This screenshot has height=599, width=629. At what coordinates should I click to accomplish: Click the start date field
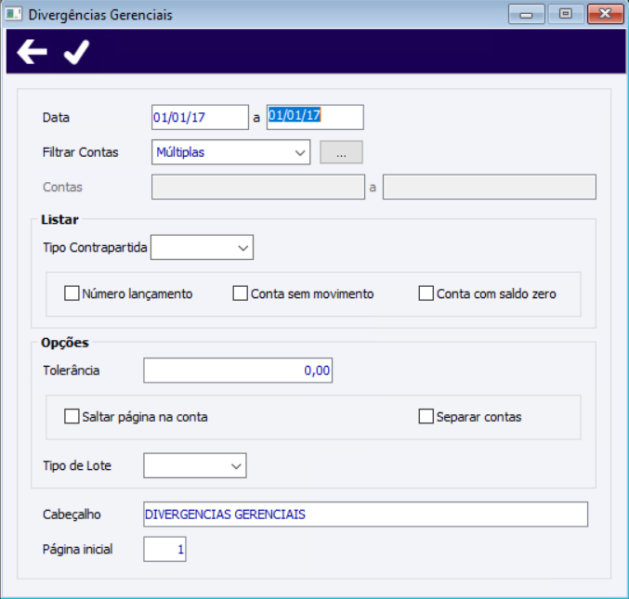tap(200, 117)
